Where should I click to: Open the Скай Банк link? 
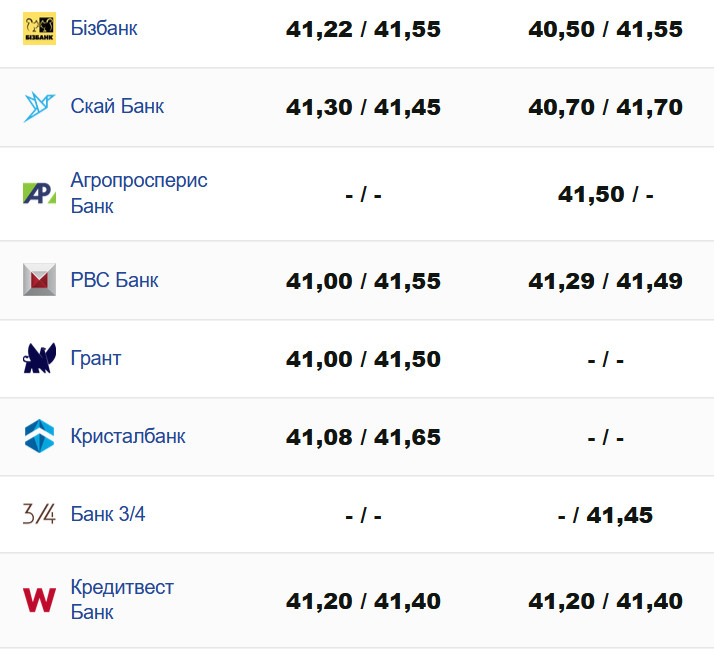[117, 107]
